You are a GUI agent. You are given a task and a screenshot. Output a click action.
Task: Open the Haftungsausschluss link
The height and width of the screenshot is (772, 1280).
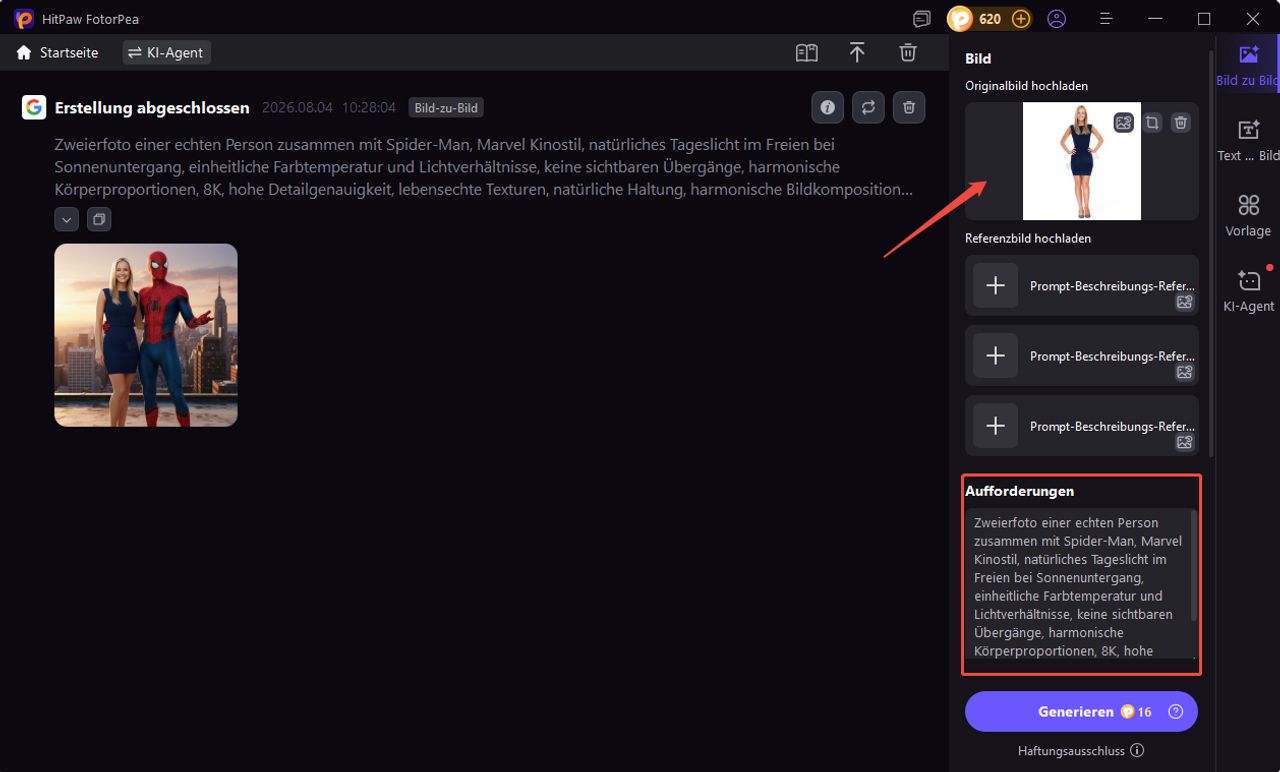coord(1071,750)
